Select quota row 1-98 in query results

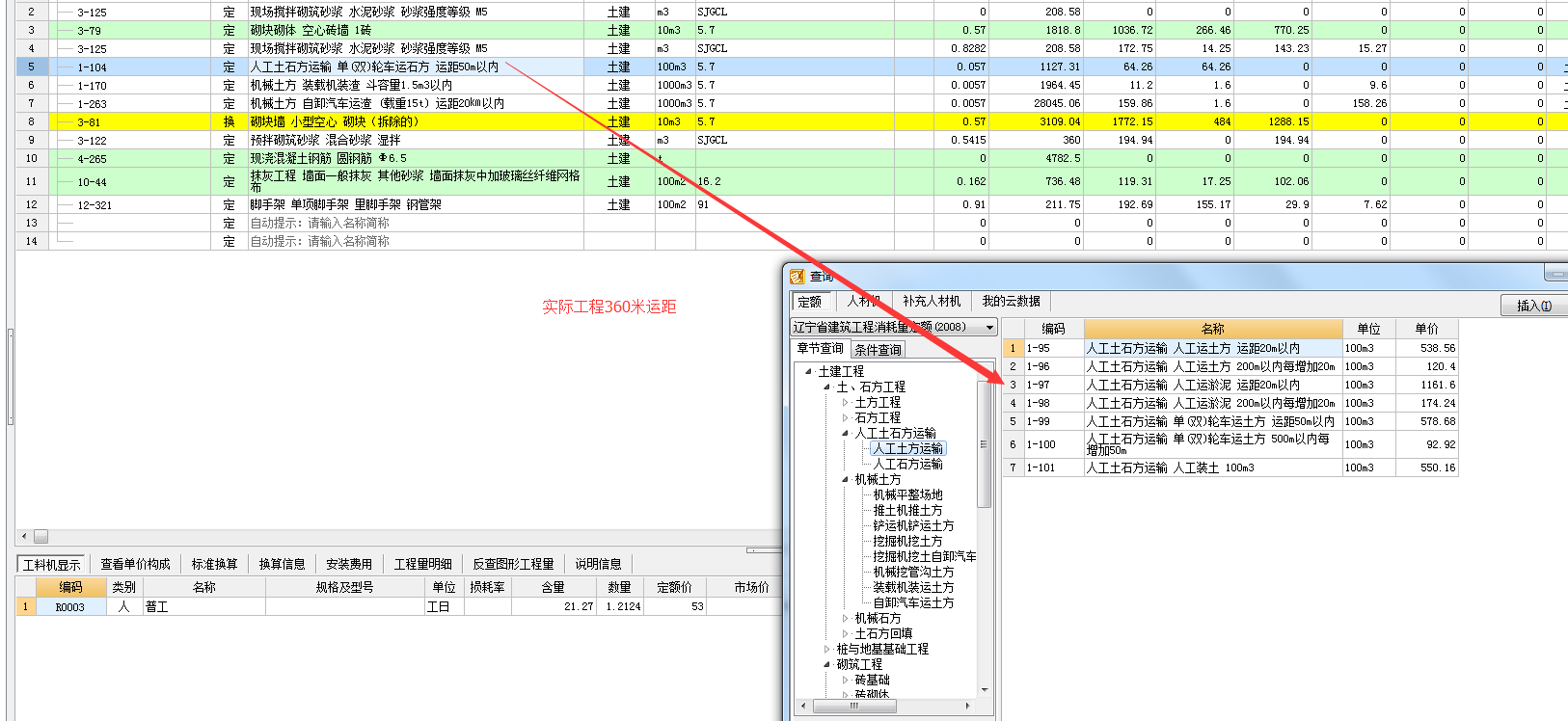tap(1230, 403)
